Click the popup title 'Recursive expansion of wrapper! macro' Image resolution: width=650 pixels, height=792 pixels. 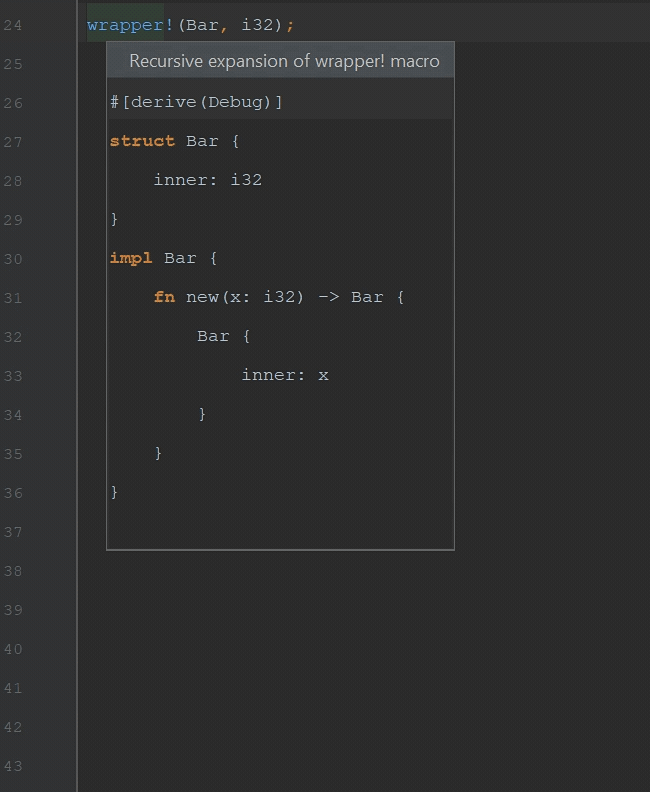(284, 61)
